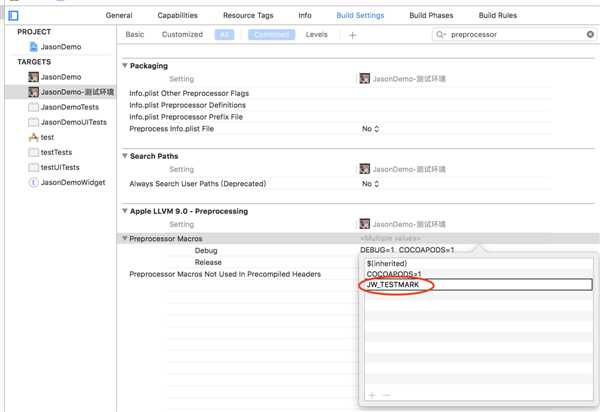Collapse the Packaging section
The height and width of the screenshot is (412, 600).
(125, 65)
